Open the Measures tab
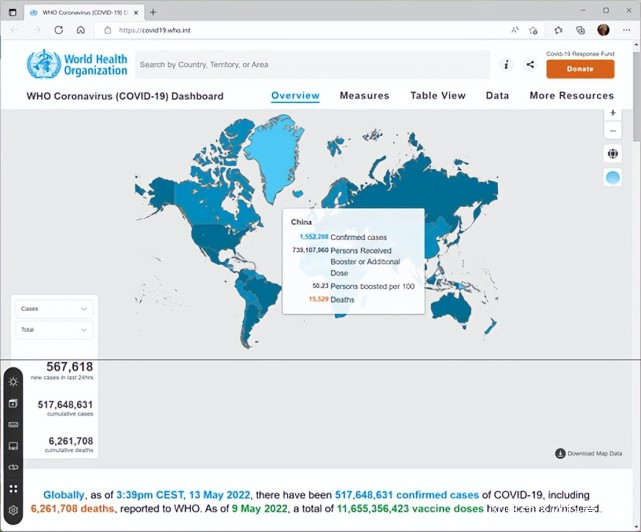Image resolution: width=641 pixels, height=532 pixels. point(364,95)
